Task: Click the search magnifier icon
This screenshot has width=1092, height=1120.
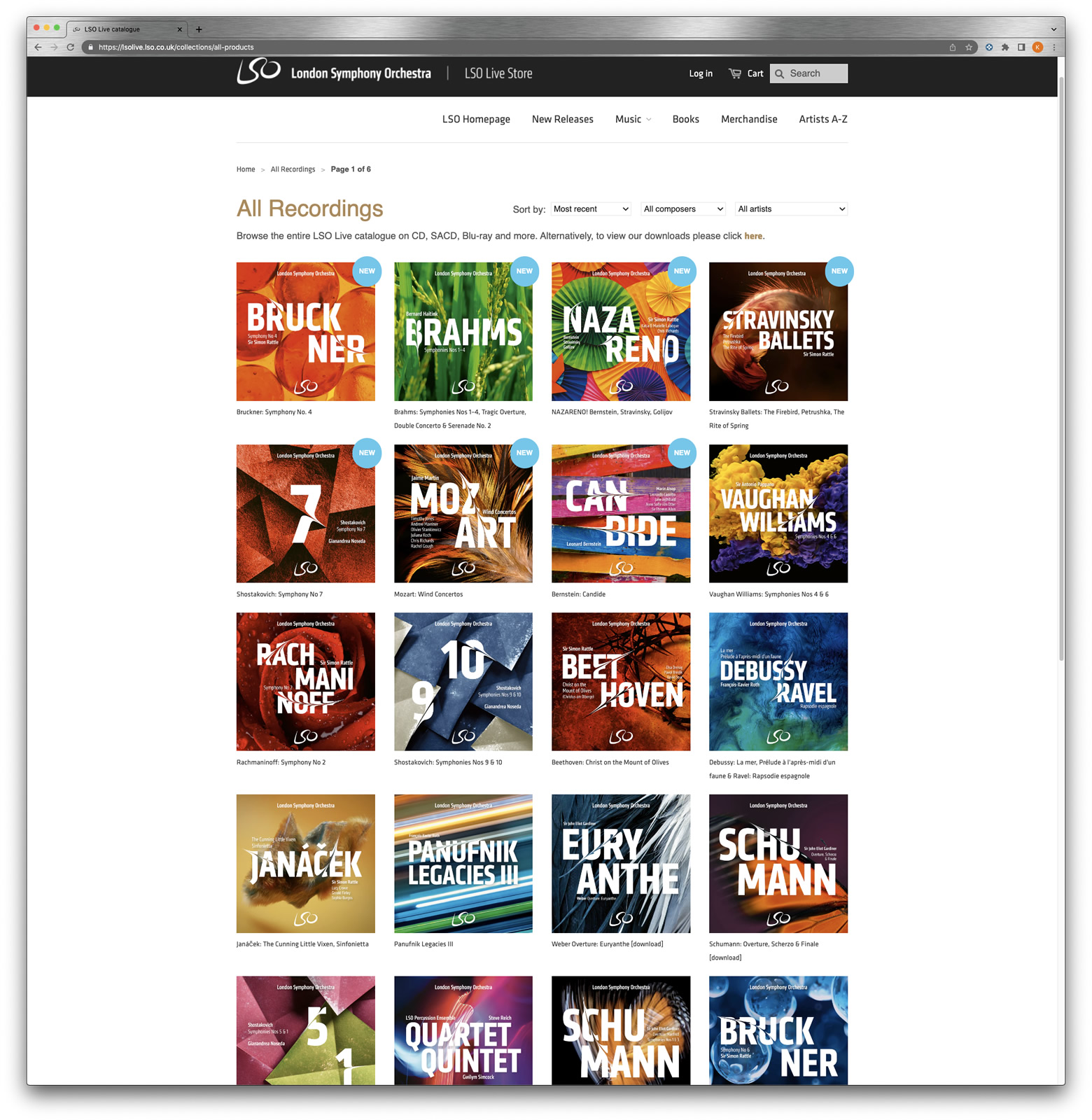Action: 780,73
